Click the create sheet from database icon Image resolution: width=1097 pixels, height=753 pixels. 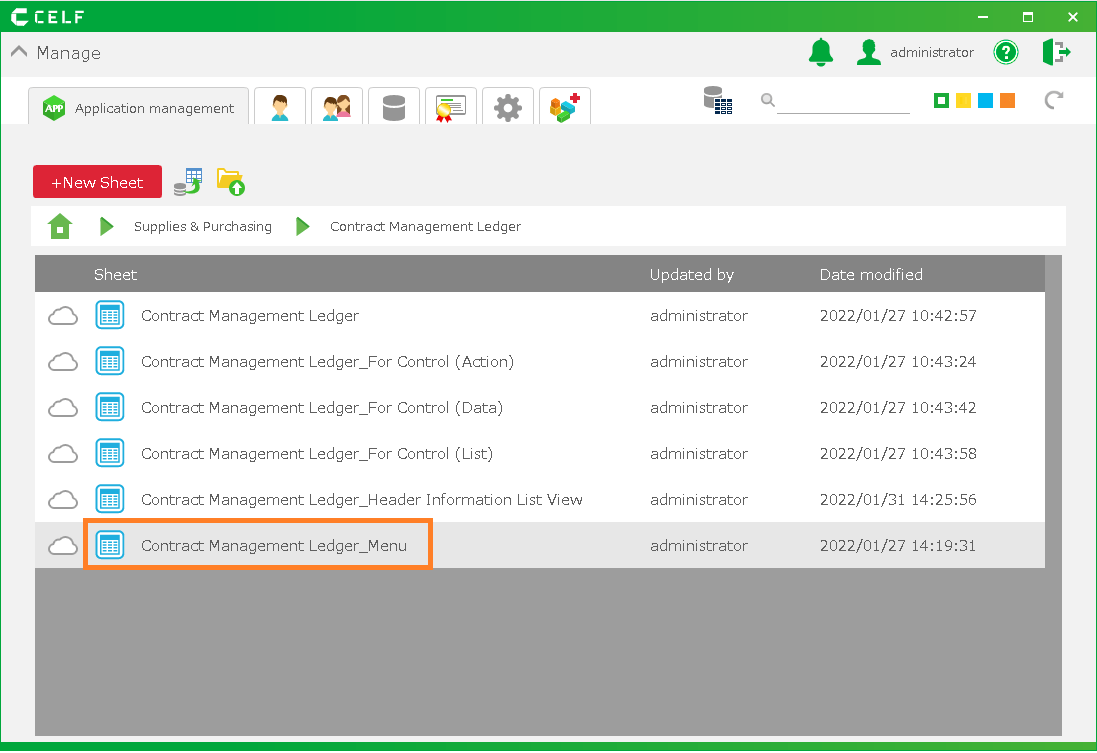[x=187, y=182]
